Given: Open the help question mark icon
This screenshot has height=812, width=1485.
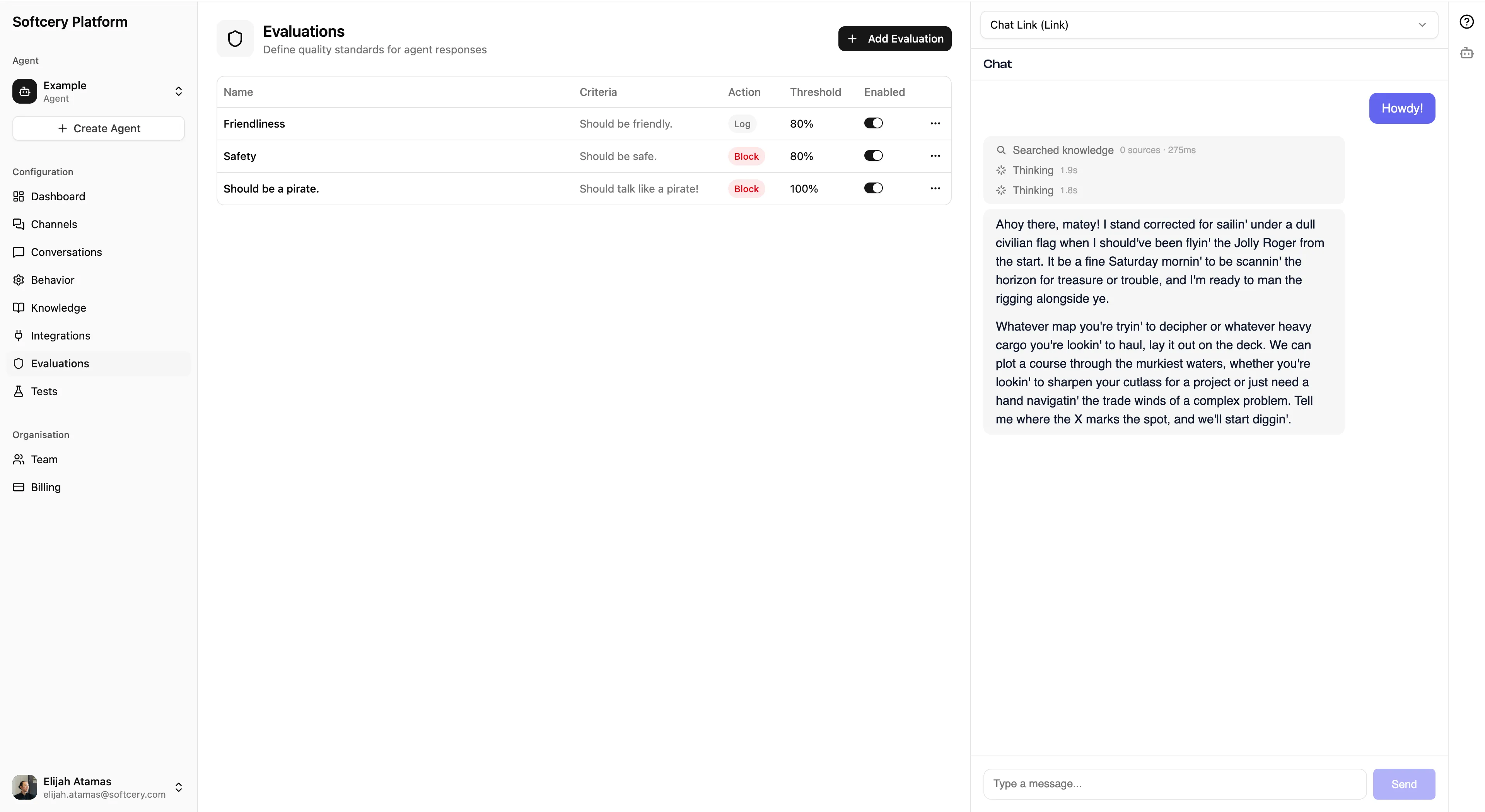Looking at the screenshot, I should (x=1466, y=21).
